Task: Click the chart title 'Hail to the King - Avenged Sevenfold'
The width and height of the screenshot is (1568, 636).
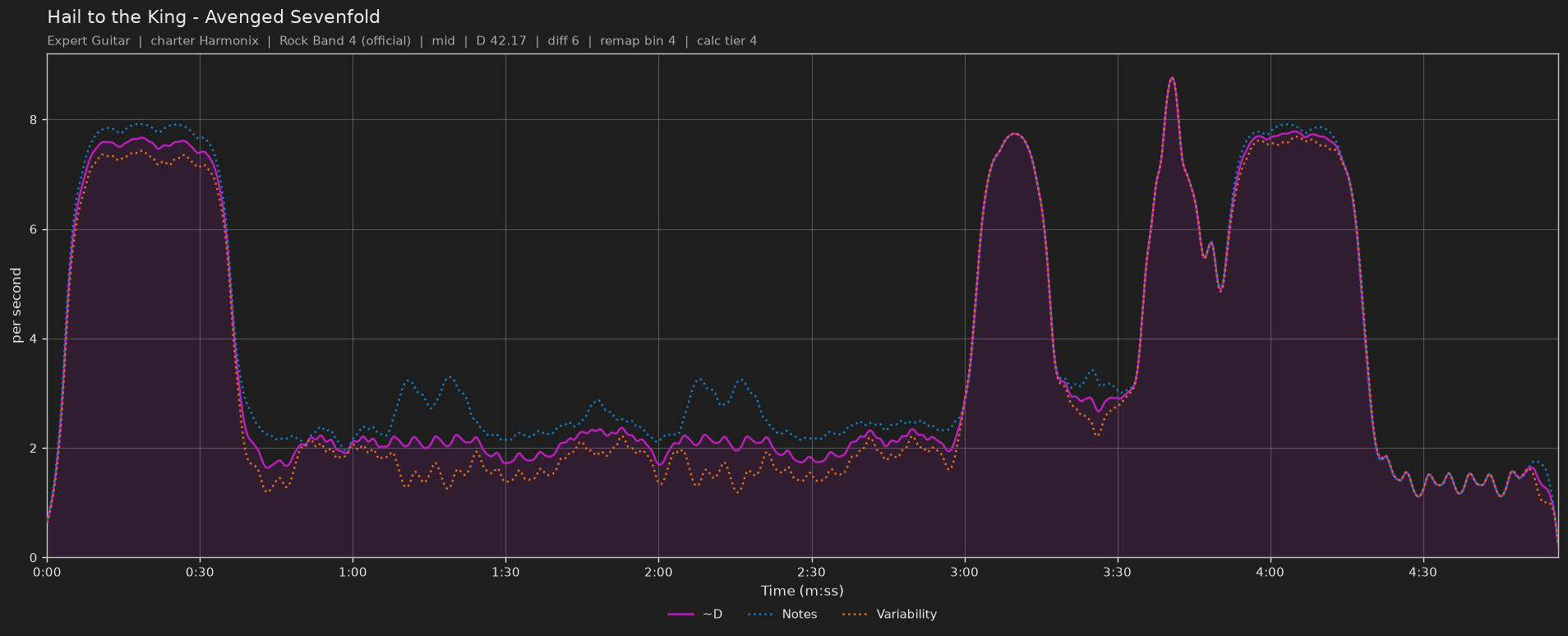Action: 214,17
